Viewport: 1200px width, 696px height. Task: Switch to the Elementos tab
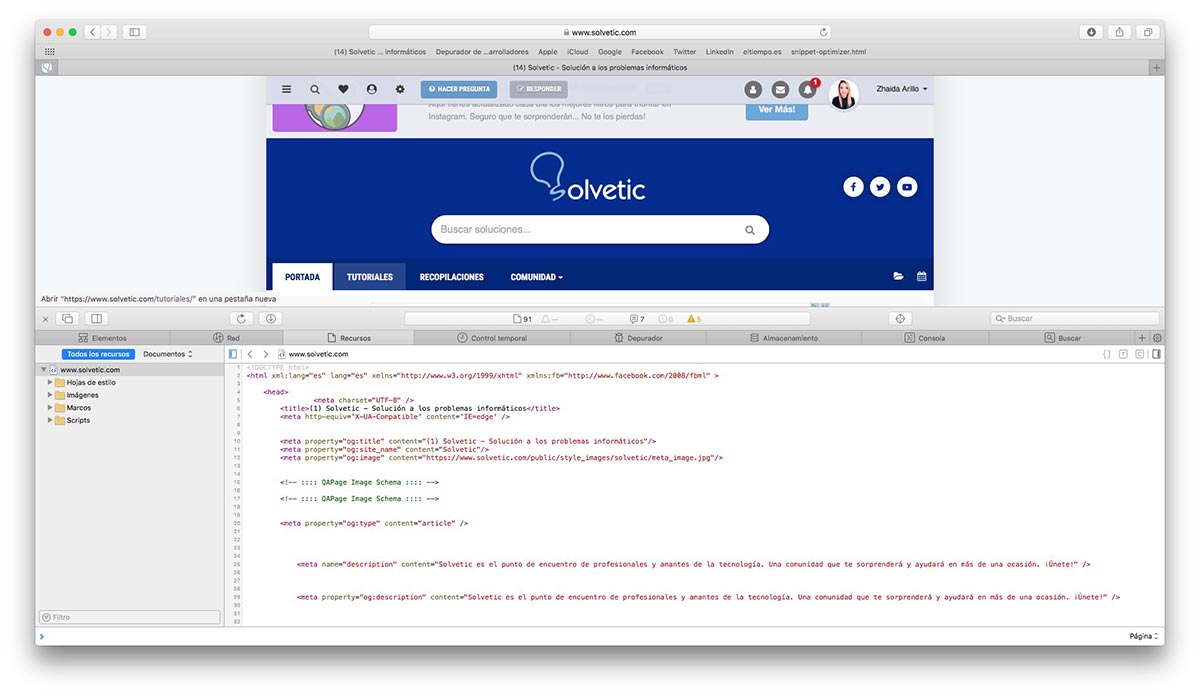point(103,338)
